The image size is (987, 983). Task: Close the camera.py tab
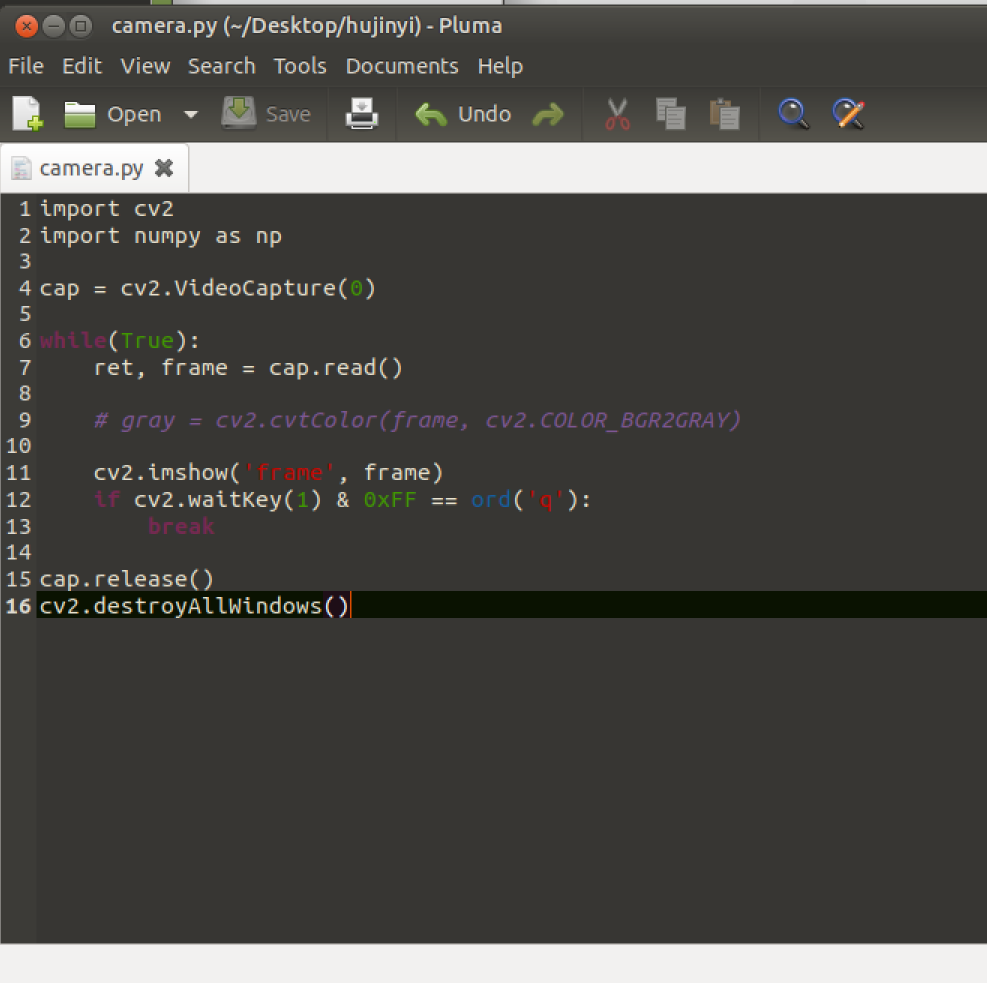(x=164, y=168)
